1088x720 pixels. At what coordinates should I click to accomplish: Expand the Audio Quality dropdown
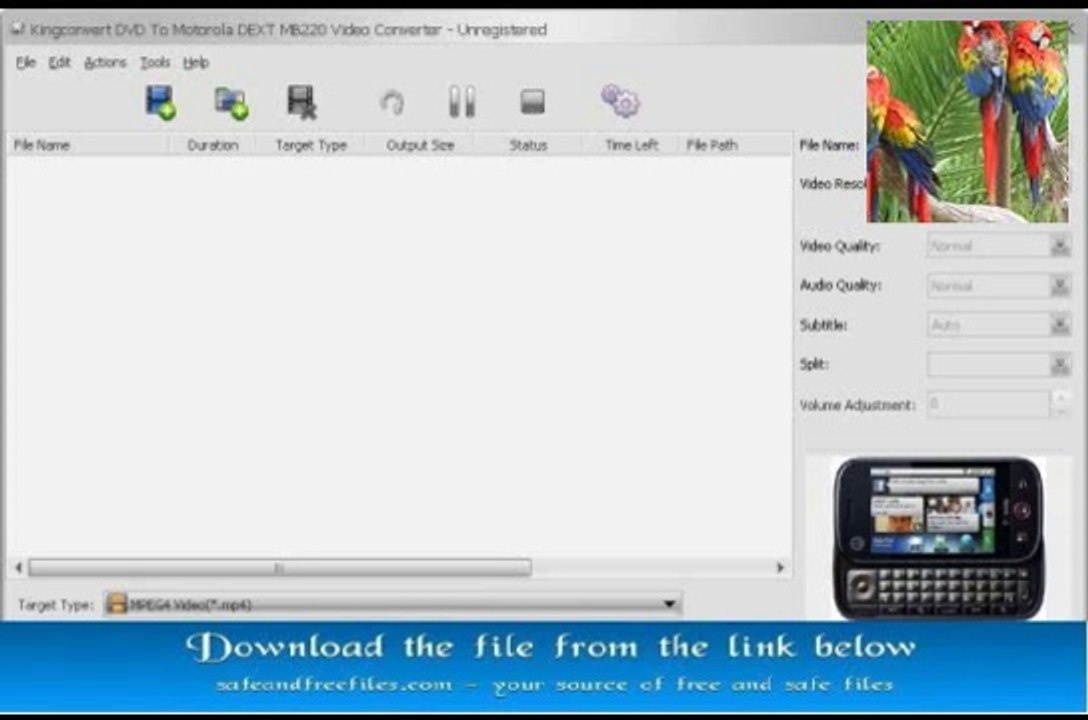coord(1060,285)
